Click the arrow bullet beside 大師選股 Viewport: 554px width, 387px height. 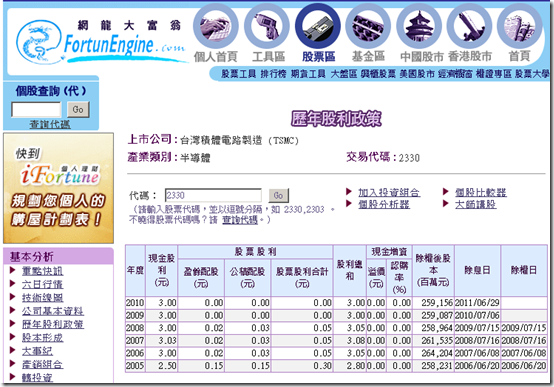click(x=446, y=203)
